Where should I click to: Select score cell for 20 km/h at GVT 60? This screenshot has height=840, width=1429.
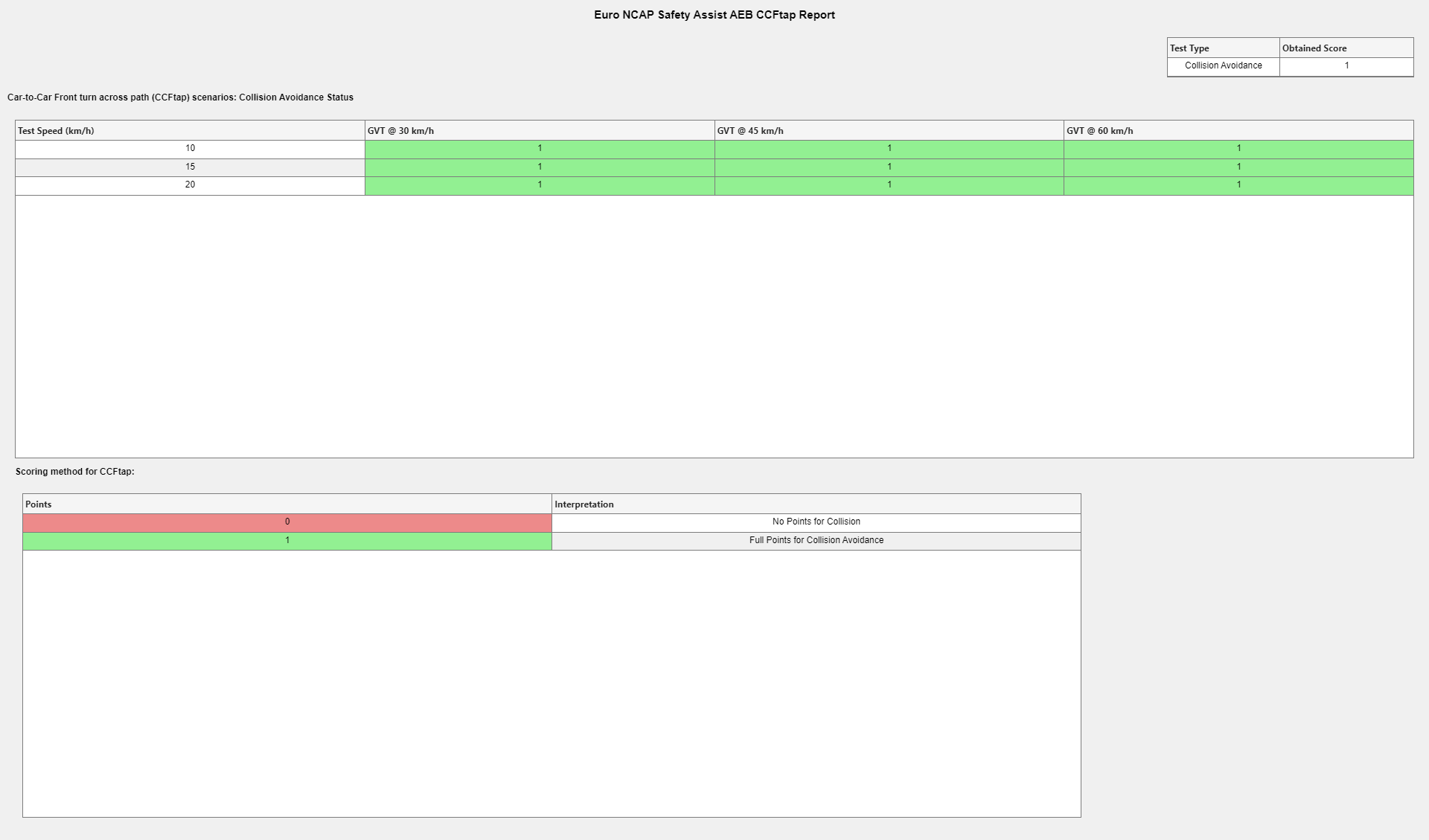tap(1238, 185)
